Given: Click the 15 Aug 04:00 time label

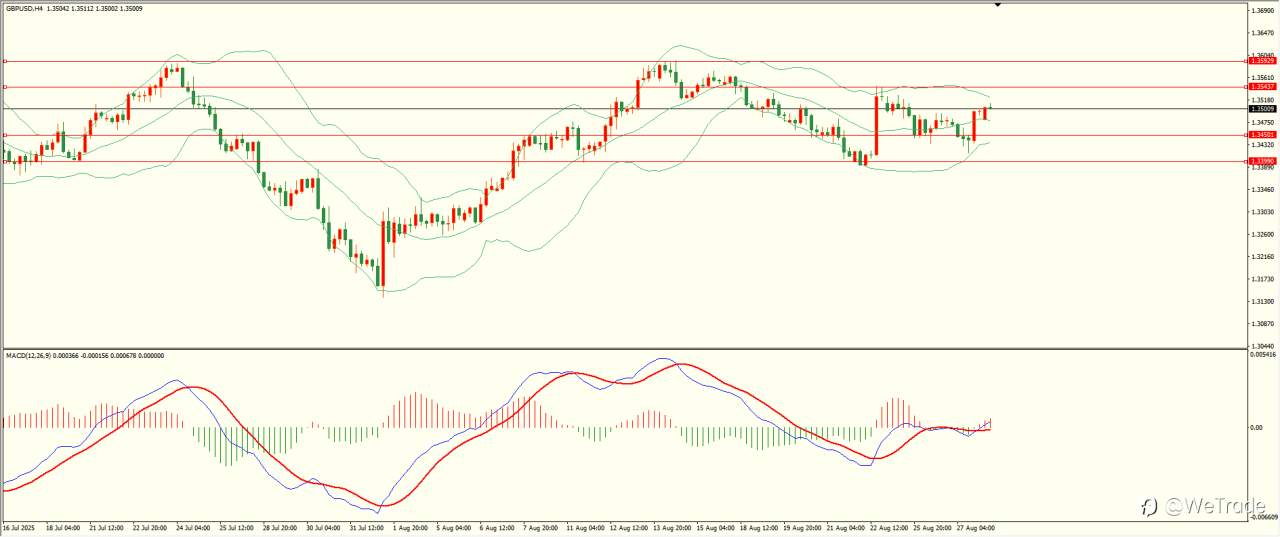Looking at the screenshot, I should point(714,527).
